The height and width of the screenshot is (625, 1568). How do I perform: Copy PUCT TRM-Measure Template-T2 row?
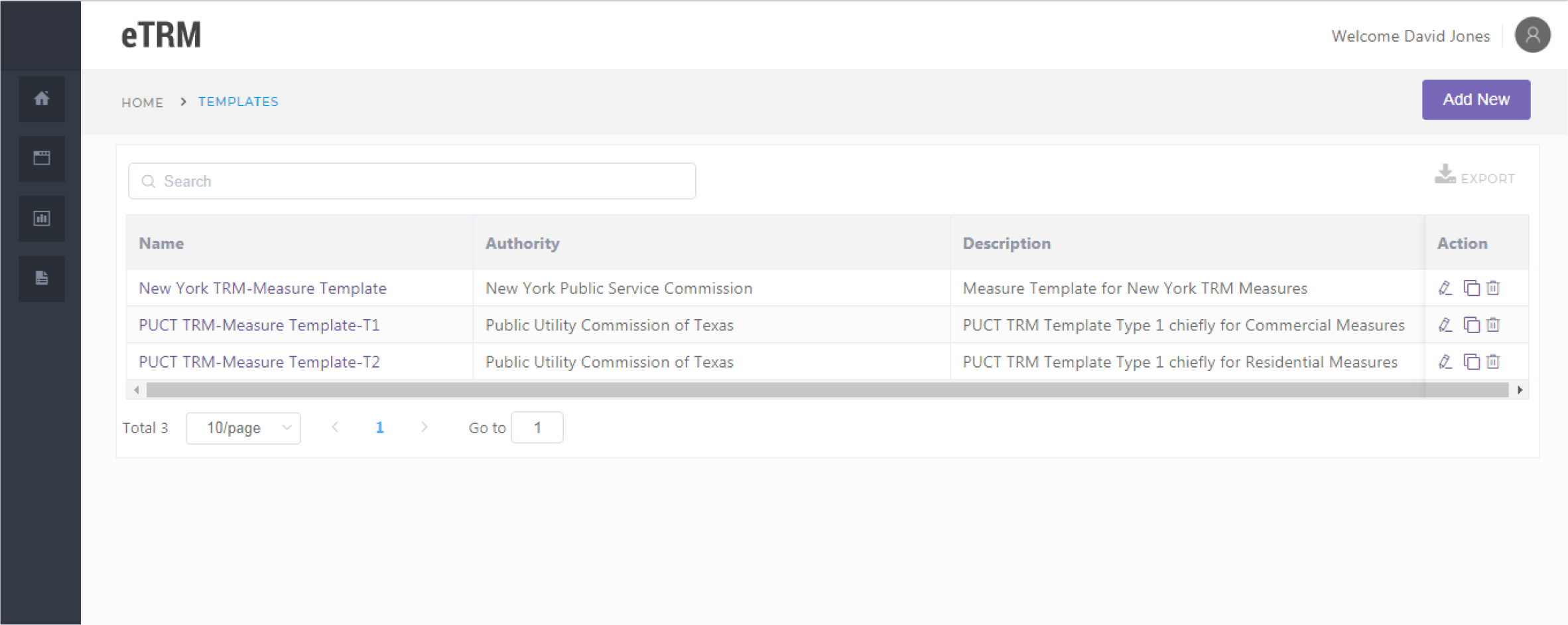(x=1472, y=362)
